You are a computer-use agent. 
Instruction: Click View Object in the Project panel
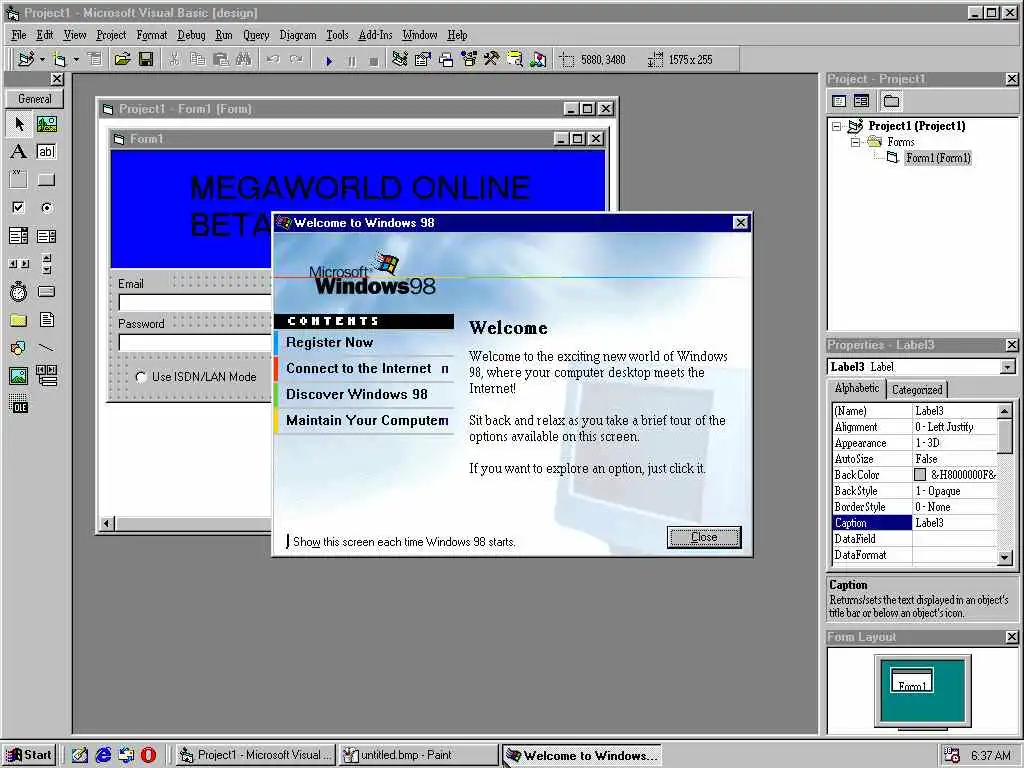pos(861,101)
